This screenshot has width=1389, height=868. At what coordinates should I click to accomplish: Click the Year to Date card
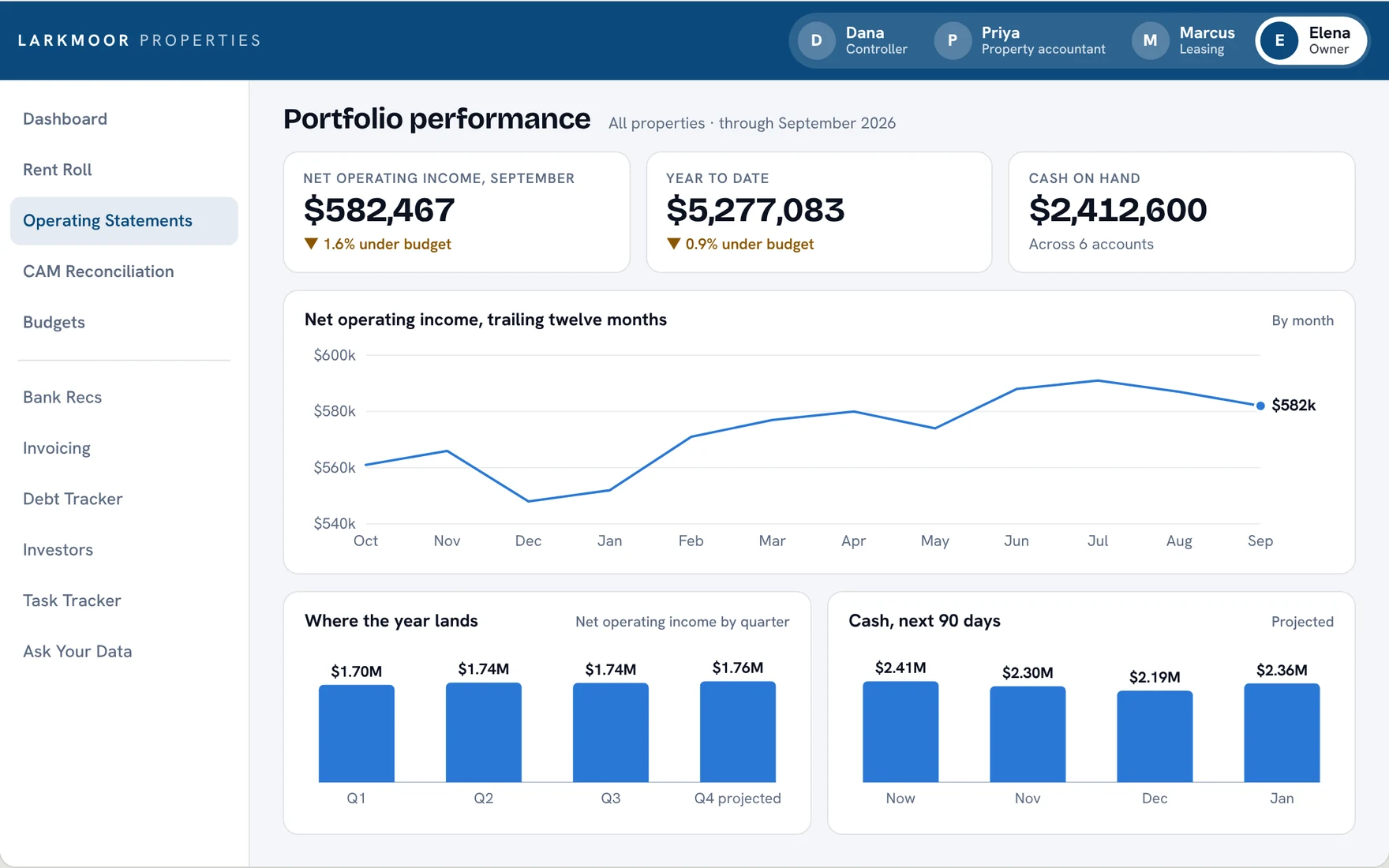point(819,212)
